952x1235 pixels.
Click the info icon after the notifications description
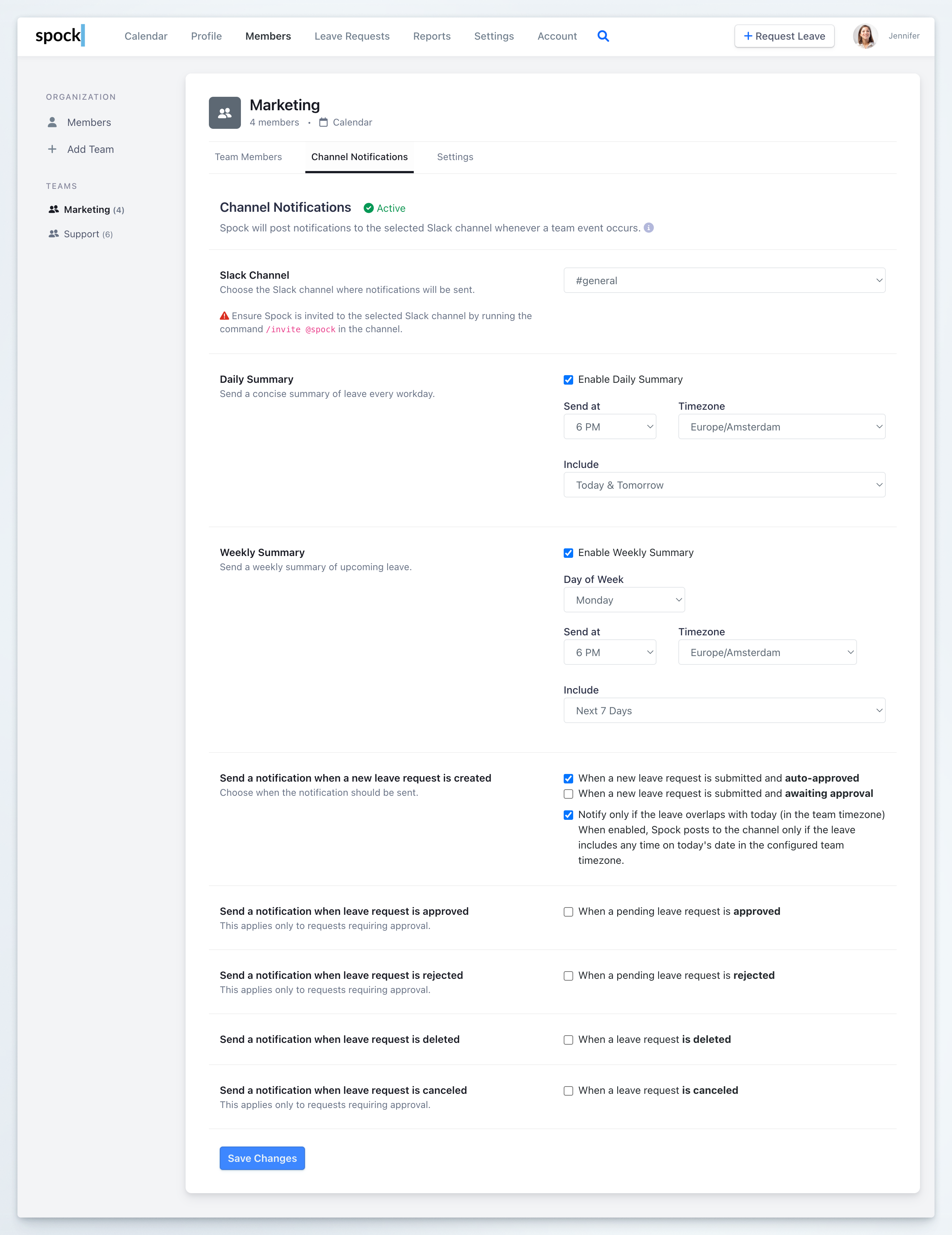pos(649,228)
